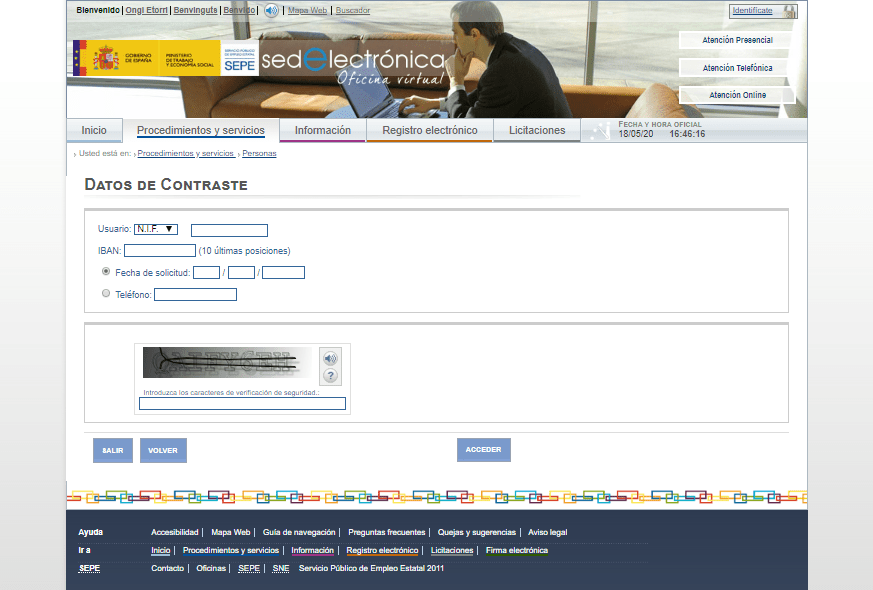
Task: Click the Gobierno de España emblem
Action: 106,59
